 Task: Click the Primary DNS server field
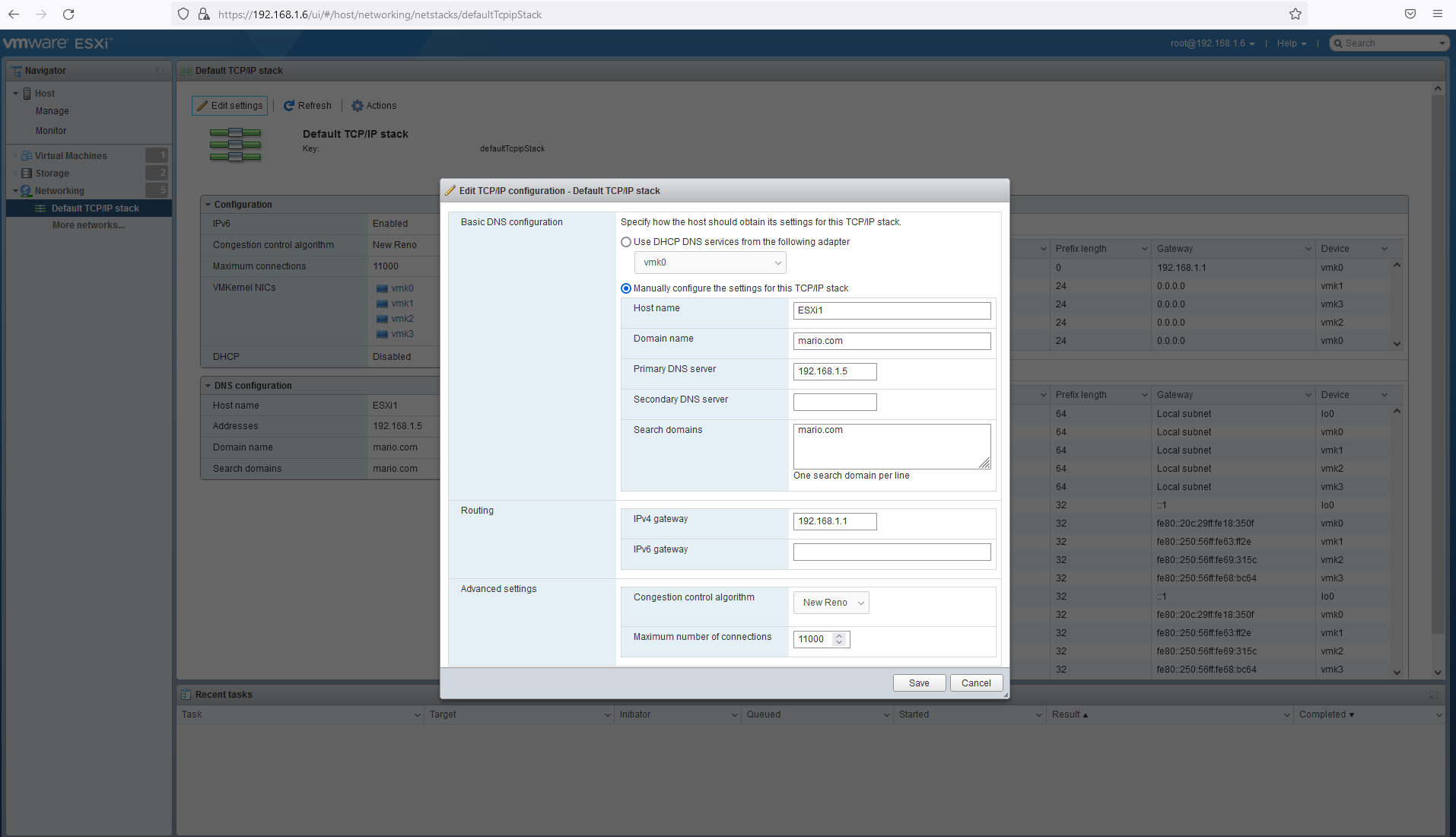pyautogui.click(x=834, y=371)
